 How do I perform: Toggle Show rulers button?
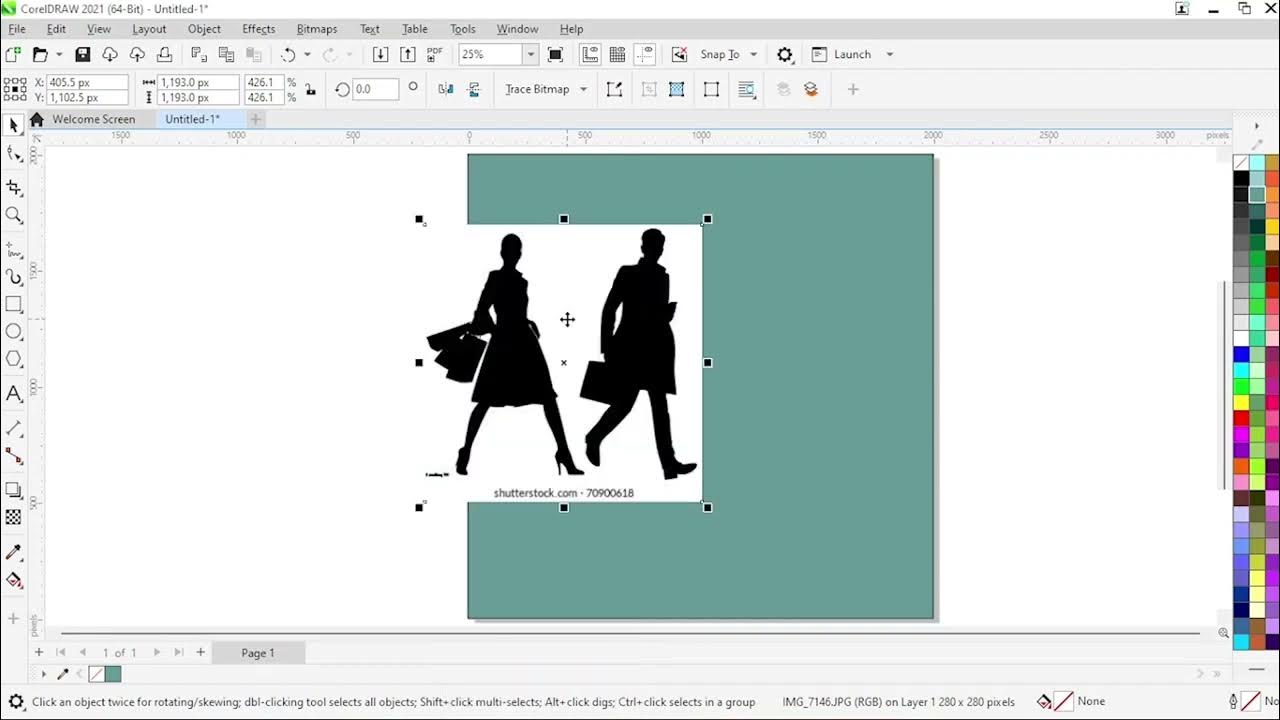click(x=590, y=55)
